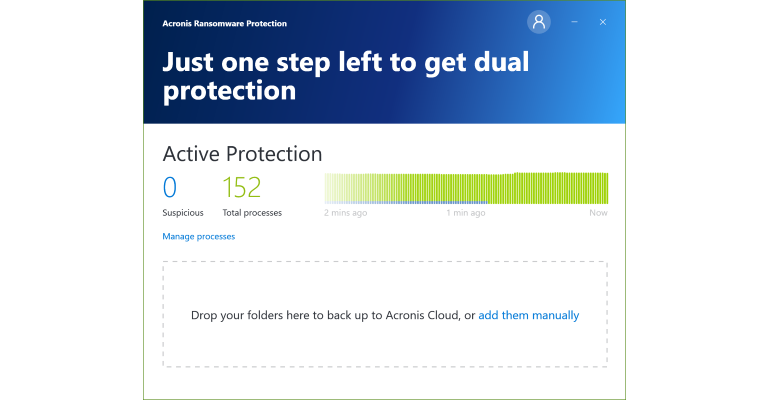Select the Active Protection heading
Viewport: 770px width, 400px height.
(x=242, y=154)
